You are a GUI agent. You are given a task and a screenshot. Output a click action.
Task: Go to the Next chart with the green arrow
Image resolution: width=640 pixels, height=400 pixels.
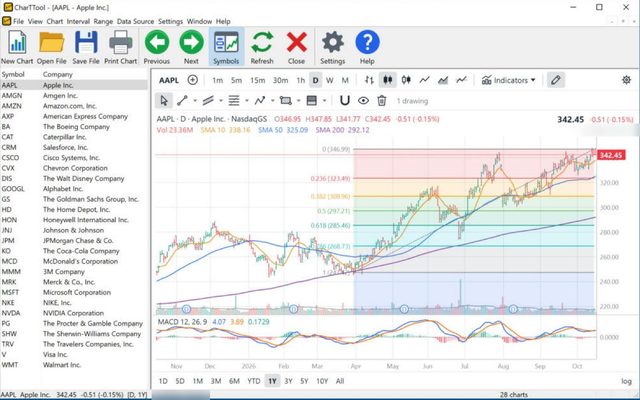(191, 42)
